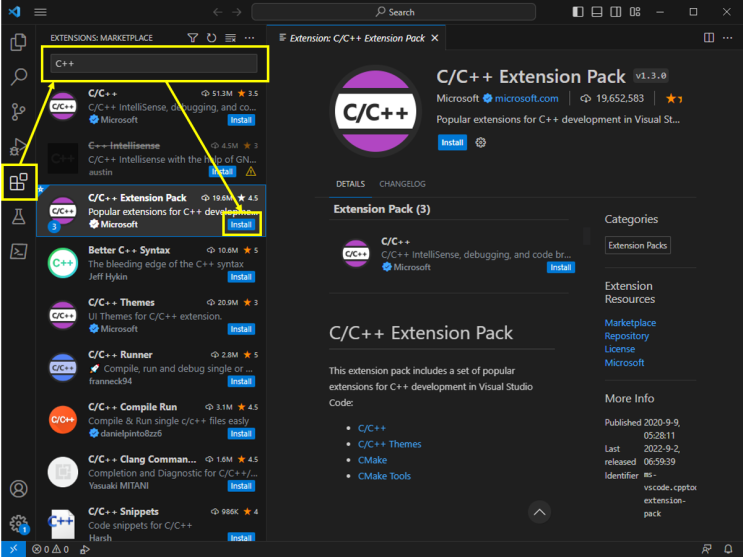Screen dimensions: 743x557
Task: Select deprecated C++ Intellisense list item
Action: [151, 159]
